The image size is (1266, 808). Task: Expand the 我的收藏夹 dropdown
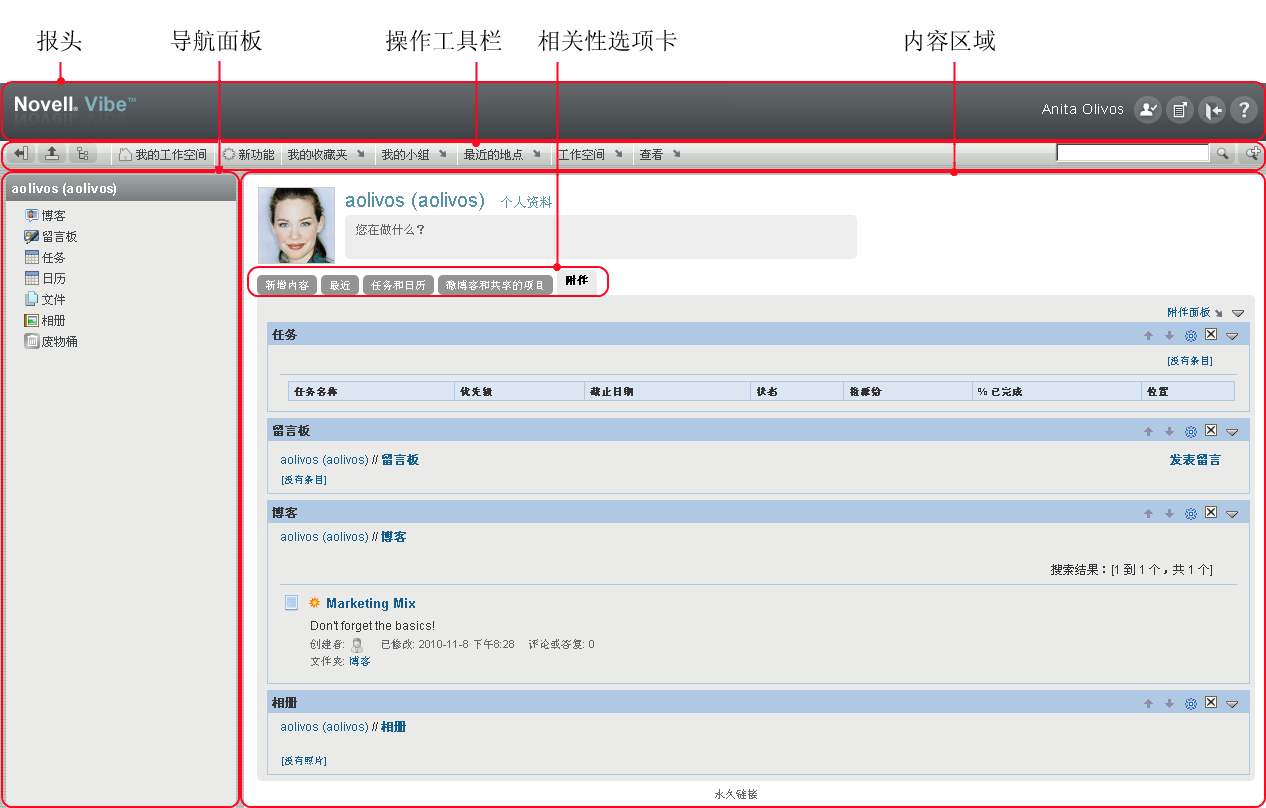click(x=325, y=155)
